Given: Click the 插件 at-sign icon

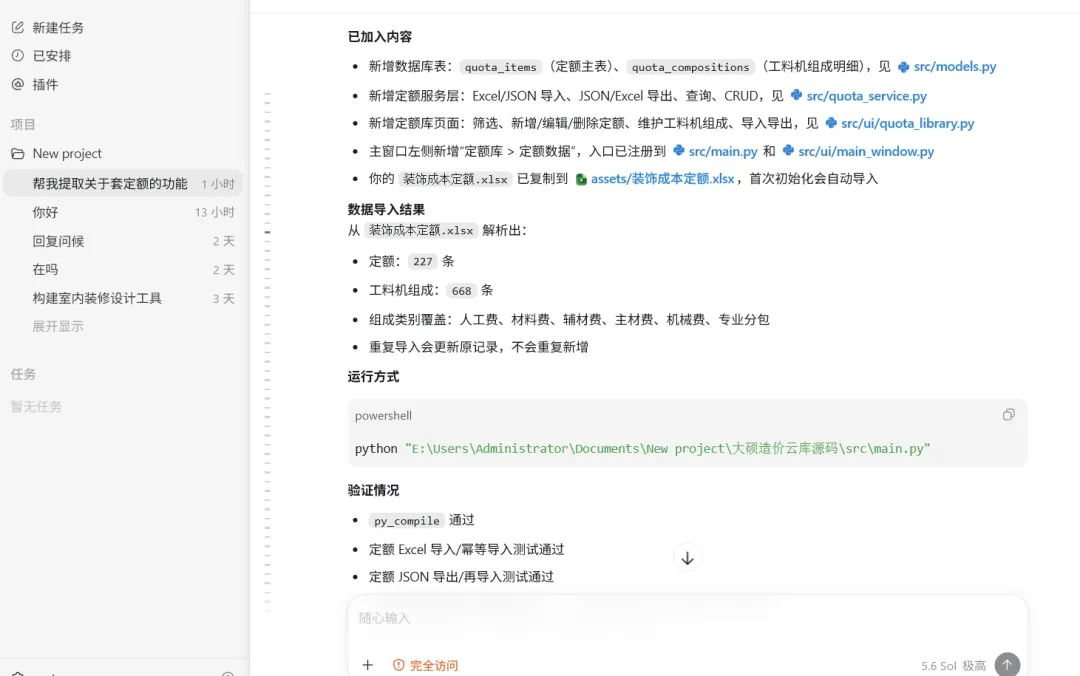Looking at the screenshot, I should pyautogui.click(x=18, y=84).
